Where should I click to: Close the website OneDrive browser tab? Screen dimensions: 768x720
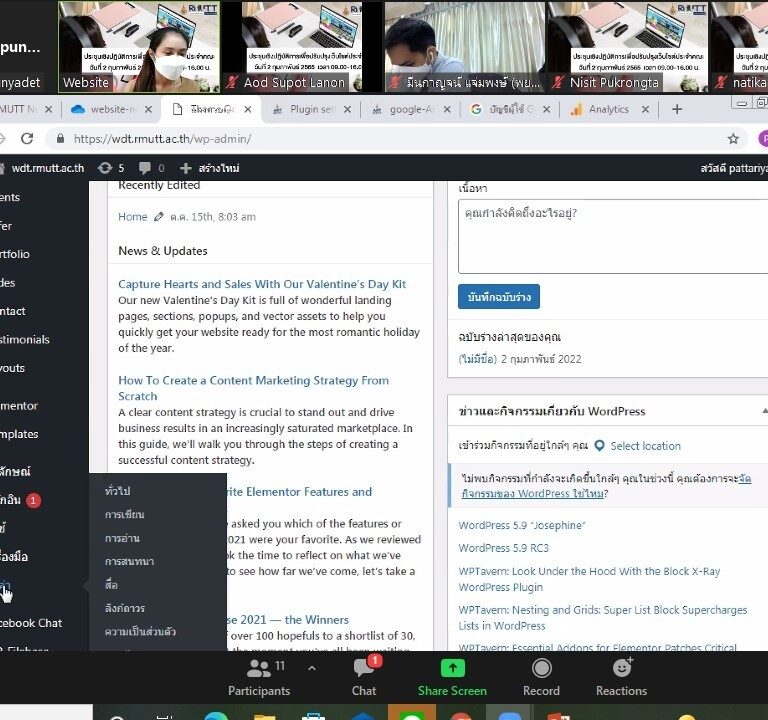click(x=148, y=109)
